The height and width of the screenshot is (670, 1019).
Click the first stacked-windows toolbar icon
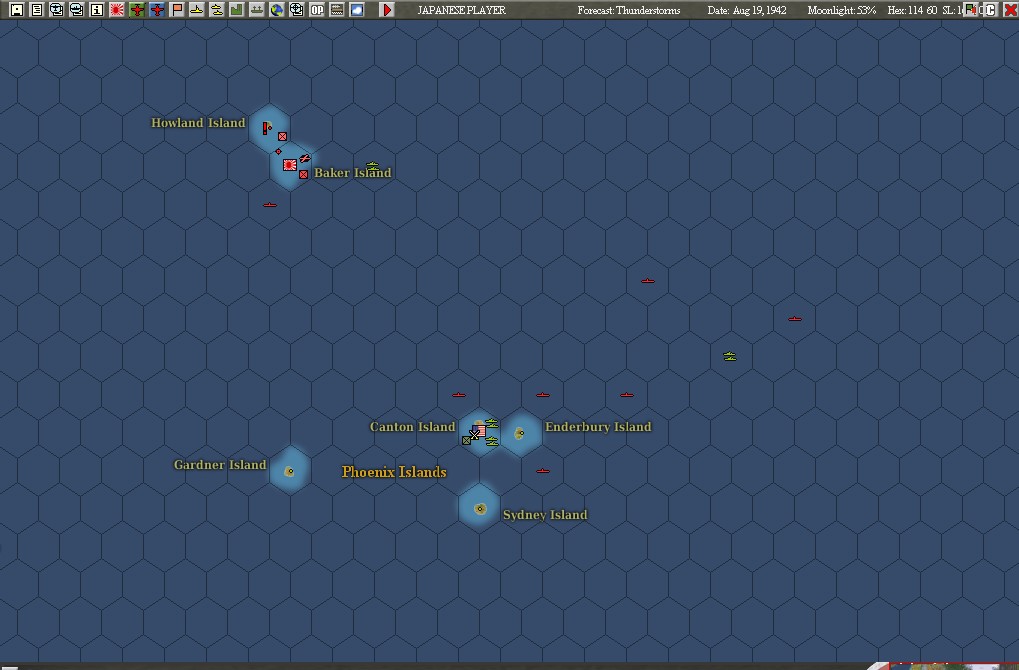pyautogui.click(x=57, y=10)
